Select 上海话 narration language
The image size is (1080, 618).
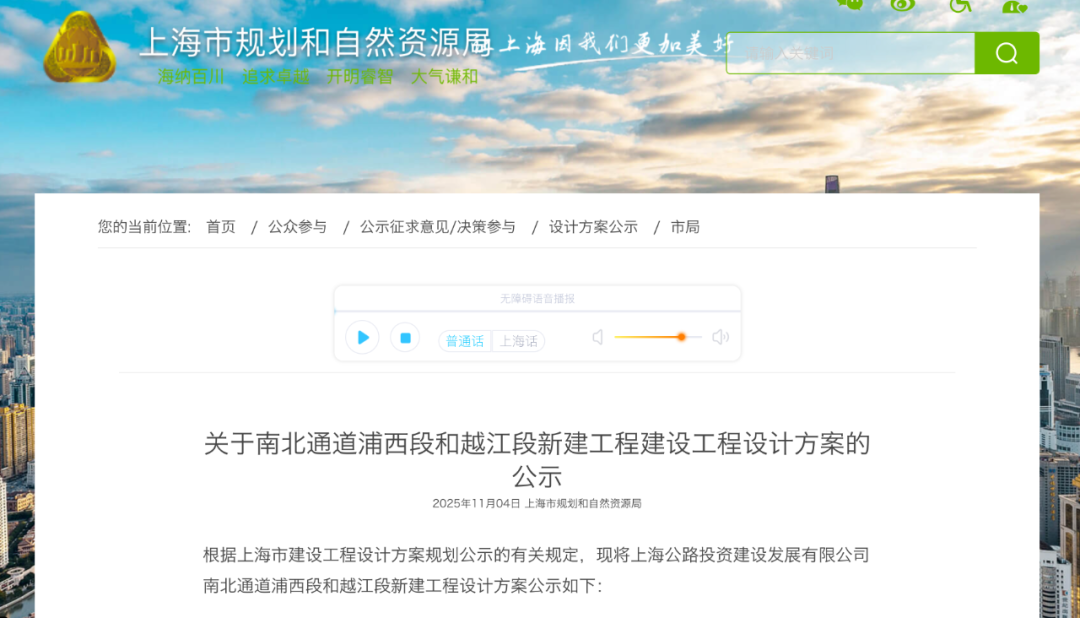point(519,341)
